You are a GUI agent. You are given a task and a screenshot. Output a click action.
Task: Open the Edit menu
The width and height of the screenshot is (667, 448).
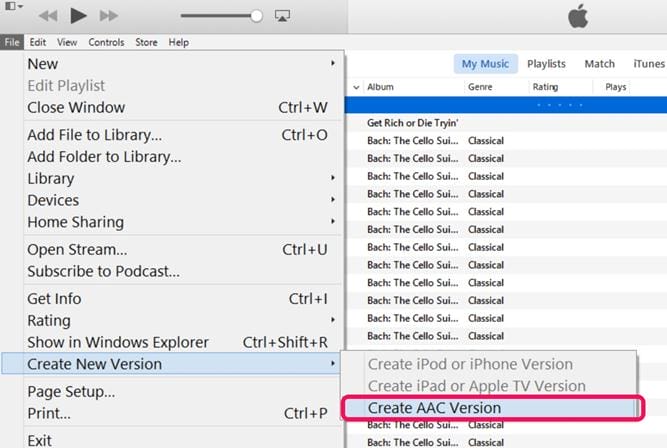point(38,43)
